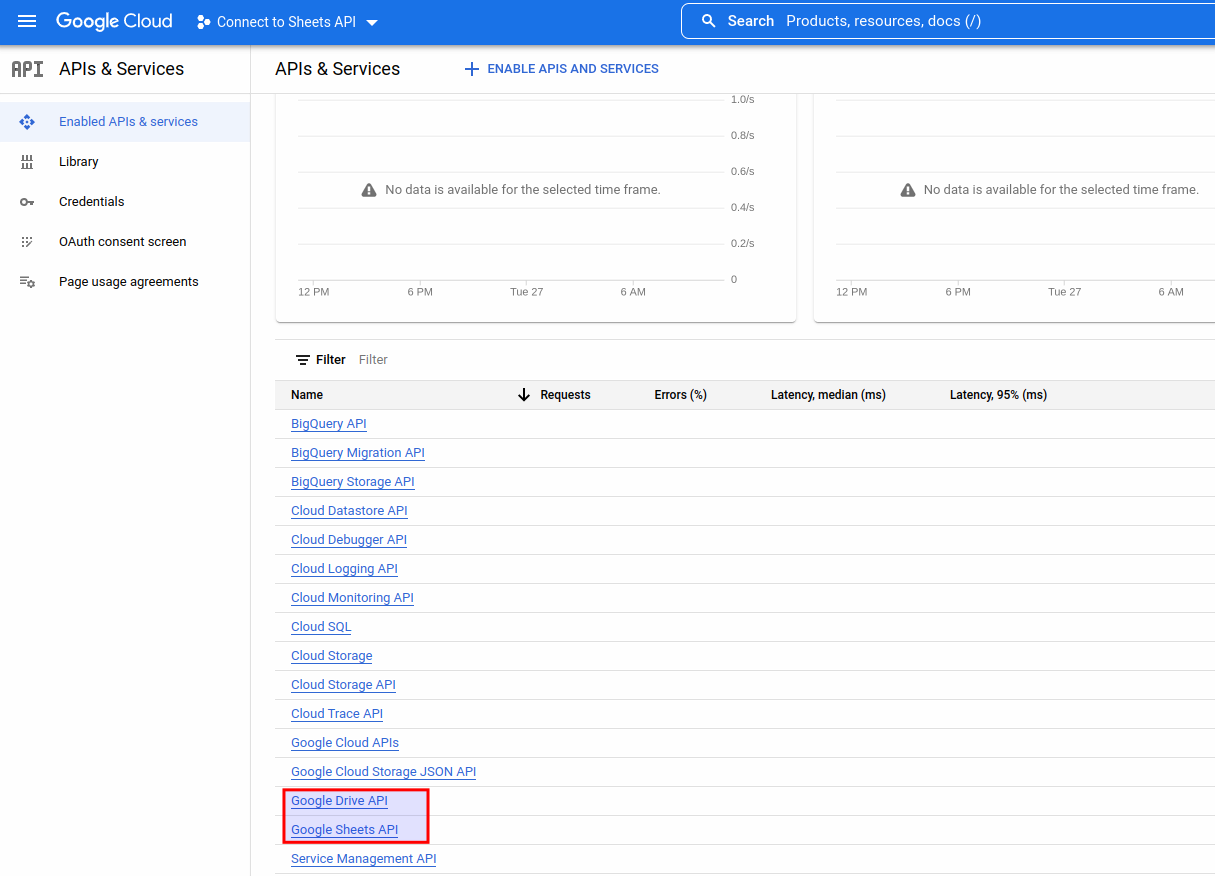This screenshot has height=876, width=1215.
Task: Click the project hexagon icon
Action: tap(204, 22)
